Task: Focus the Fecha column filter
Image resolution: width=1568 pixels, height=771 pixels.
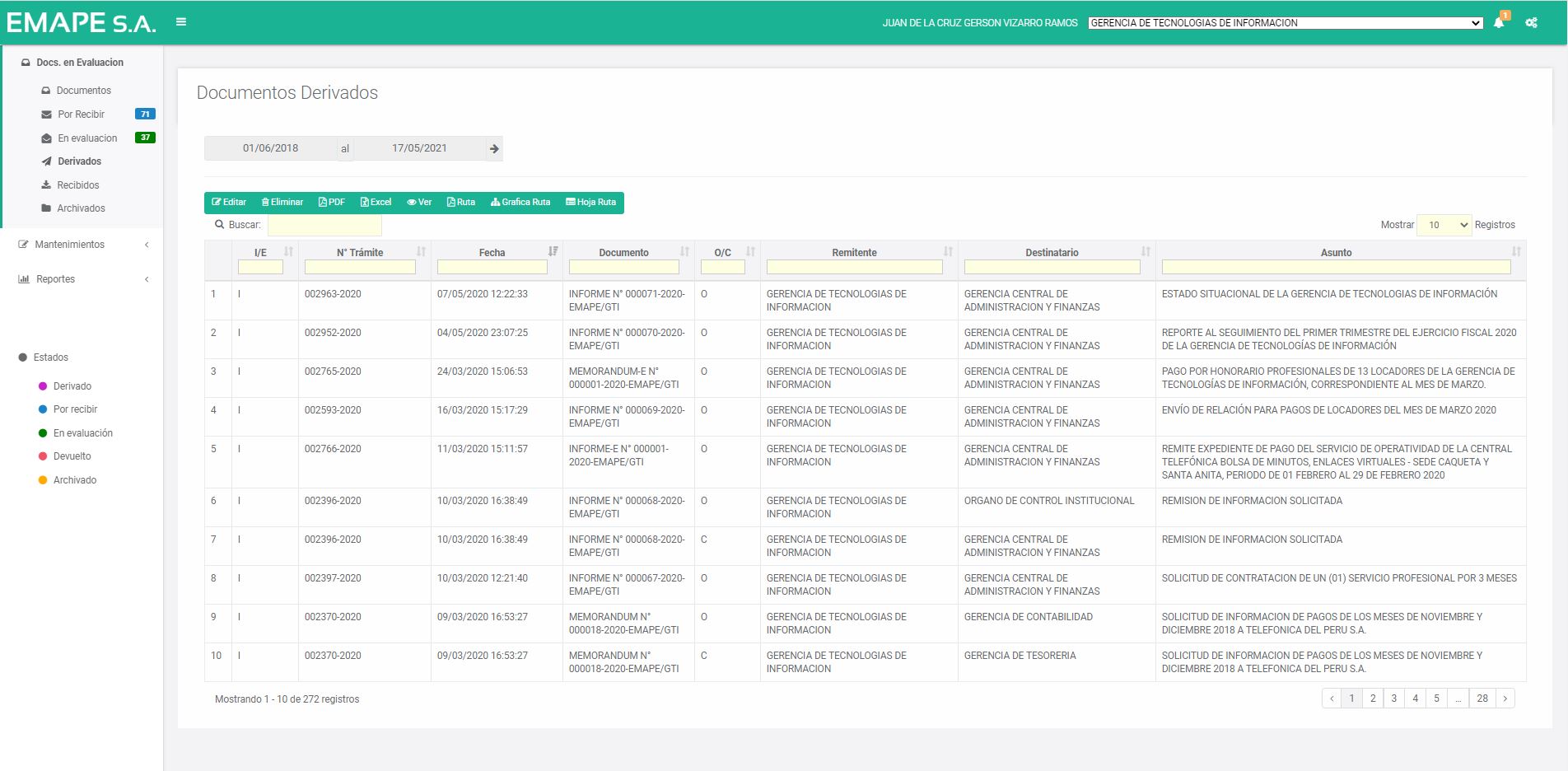Action: pyautogui.click(x=492, y=267)
